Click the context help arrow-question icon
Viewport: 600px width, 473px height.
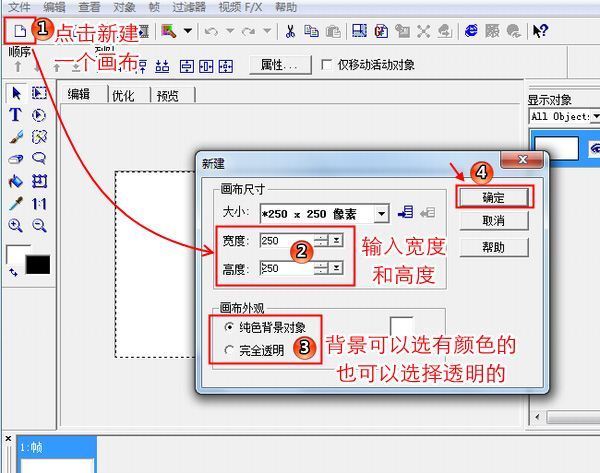pyautogui.click(x=541, y=31)
